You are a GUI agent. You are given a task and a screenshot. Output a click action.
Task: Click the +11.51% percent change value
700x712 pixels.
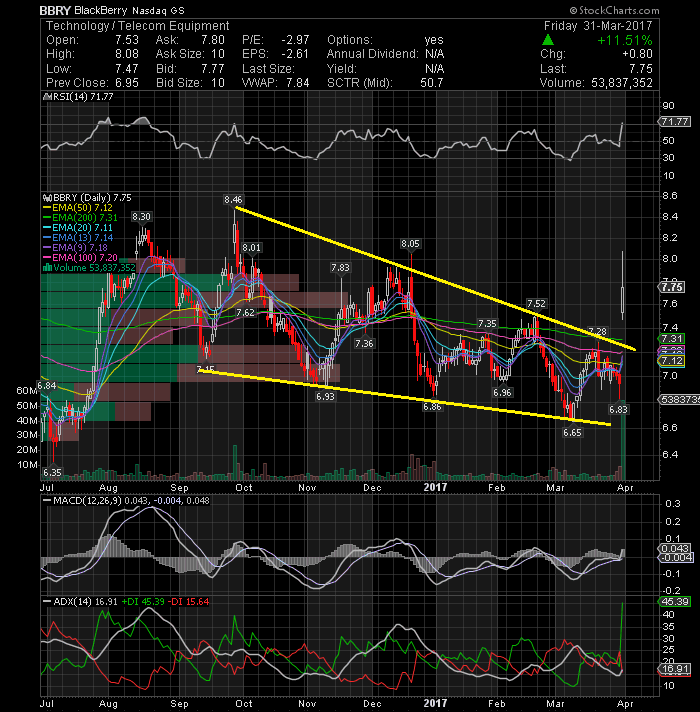(x=625, y=40)
